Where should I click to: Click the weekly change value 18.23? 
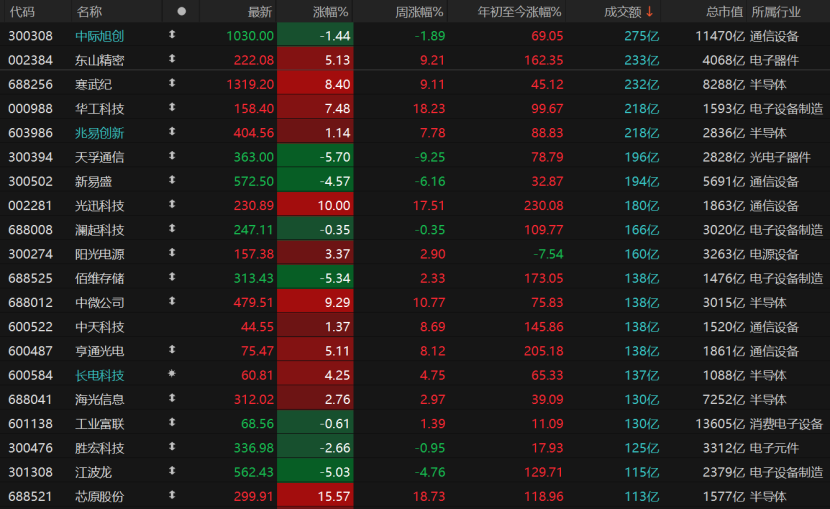[x=429, y=108]
